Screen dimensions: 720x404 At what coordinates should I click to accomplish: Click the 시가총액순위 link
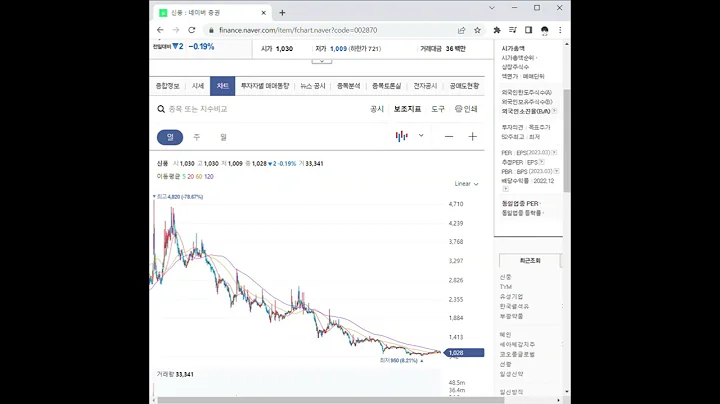[518, 58]
